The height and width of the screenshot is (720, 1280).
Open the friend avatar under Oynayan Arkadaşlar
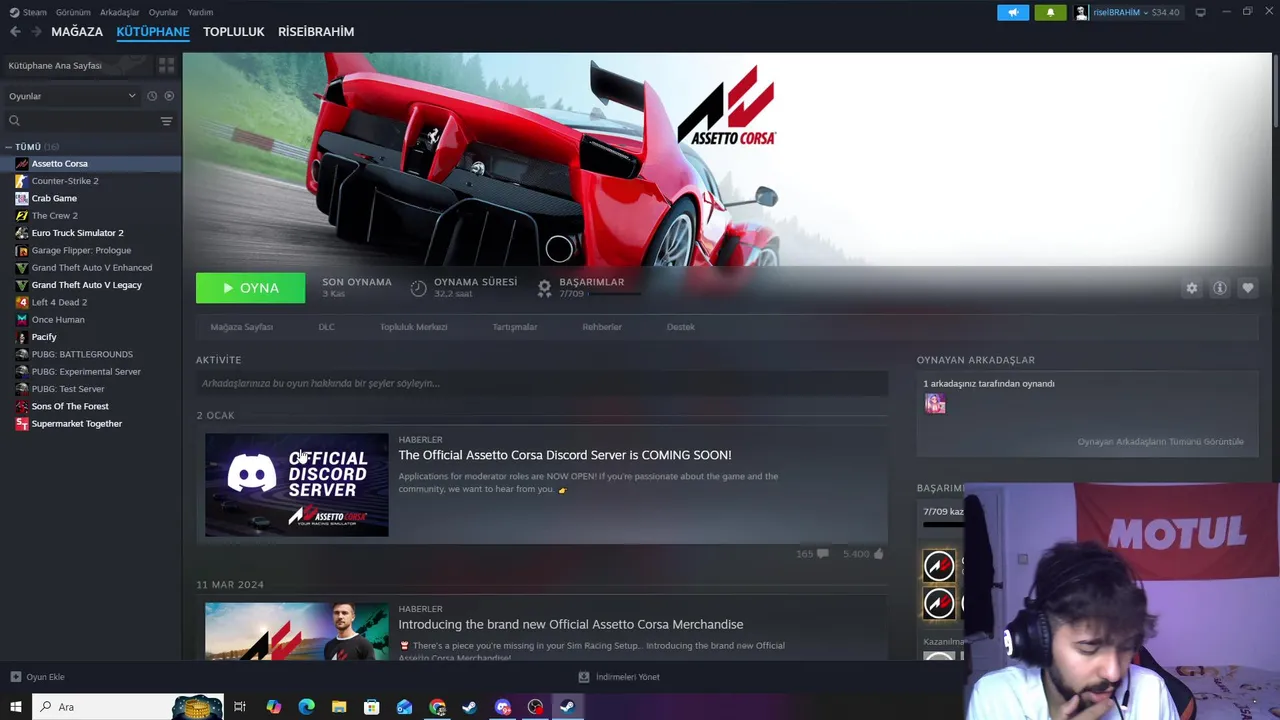point(935,404)
